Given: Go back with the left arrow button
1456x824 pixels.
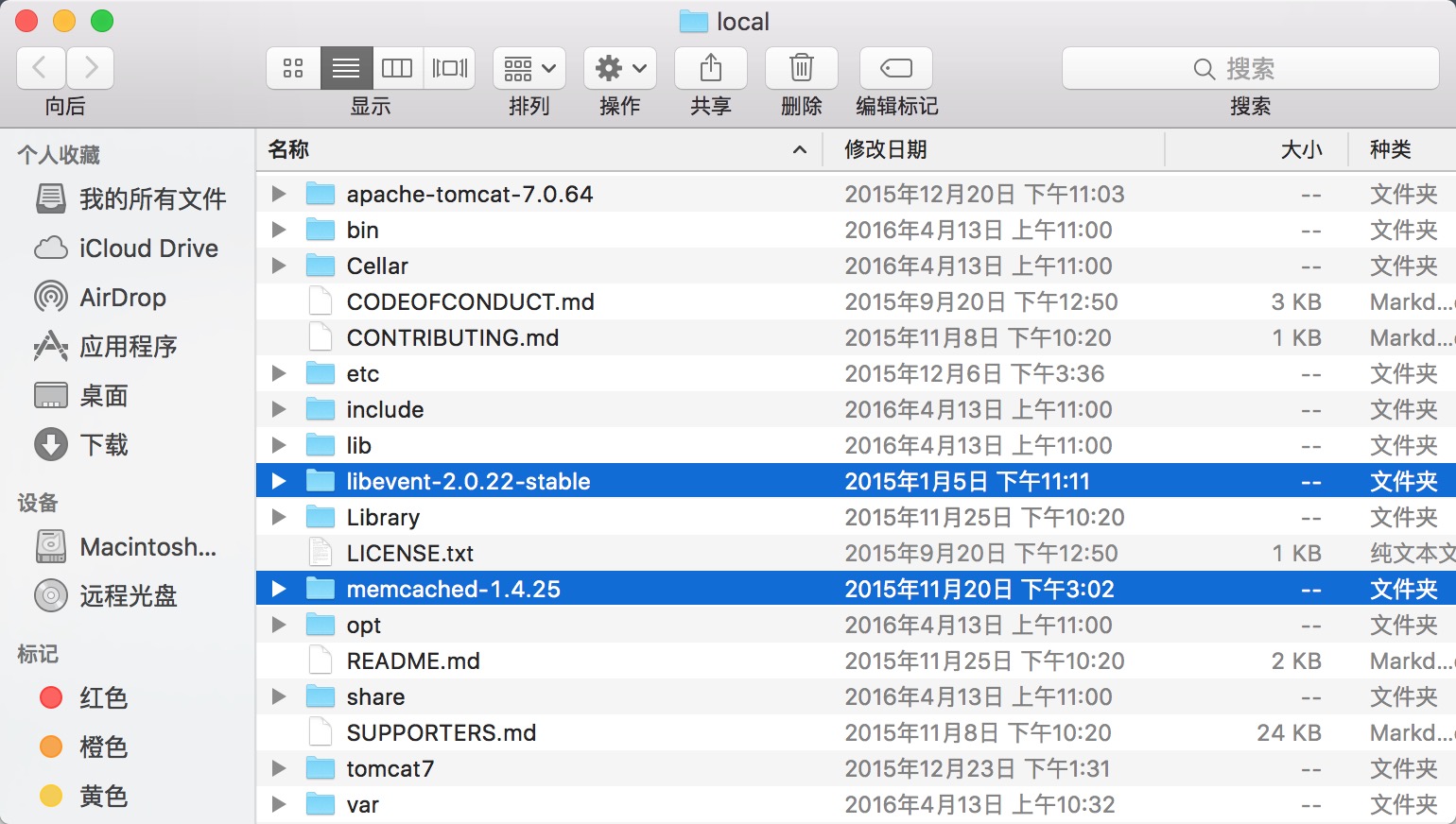Looking at the screenshot, I should pyautogui.click(x=41, y=68).
